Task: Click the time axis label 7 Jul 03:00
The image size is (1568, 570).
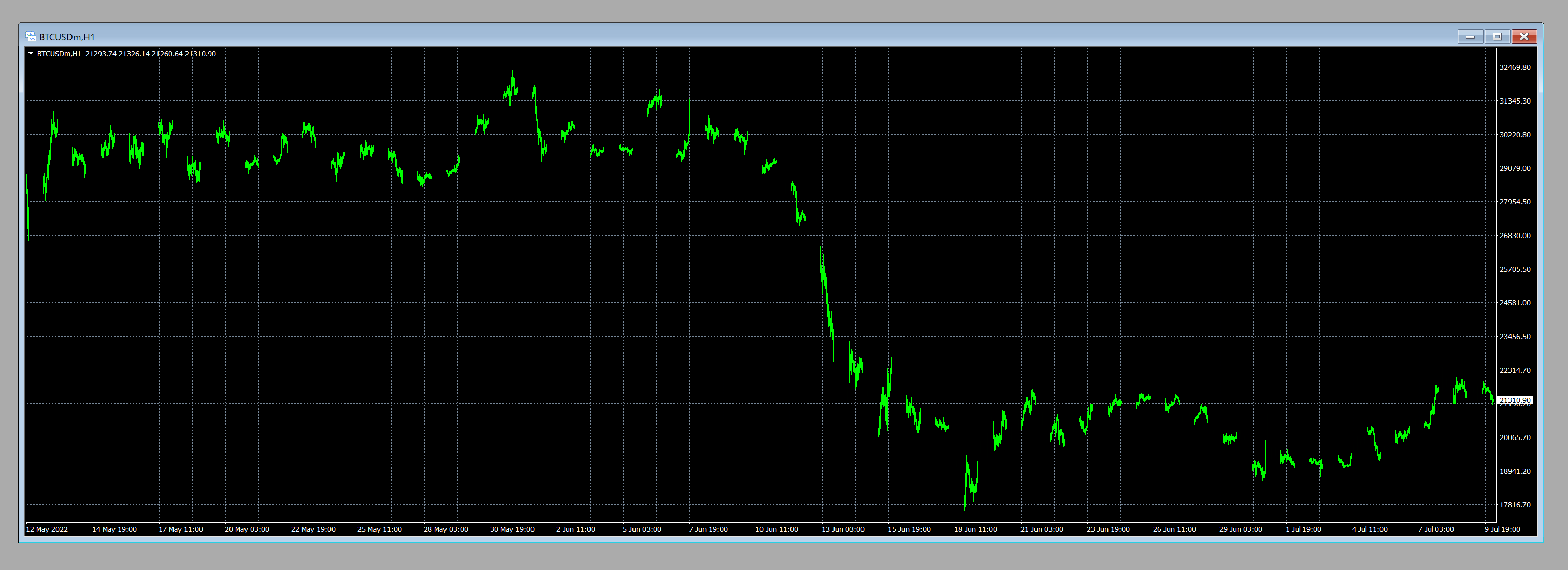Action: click(1436, 529)
